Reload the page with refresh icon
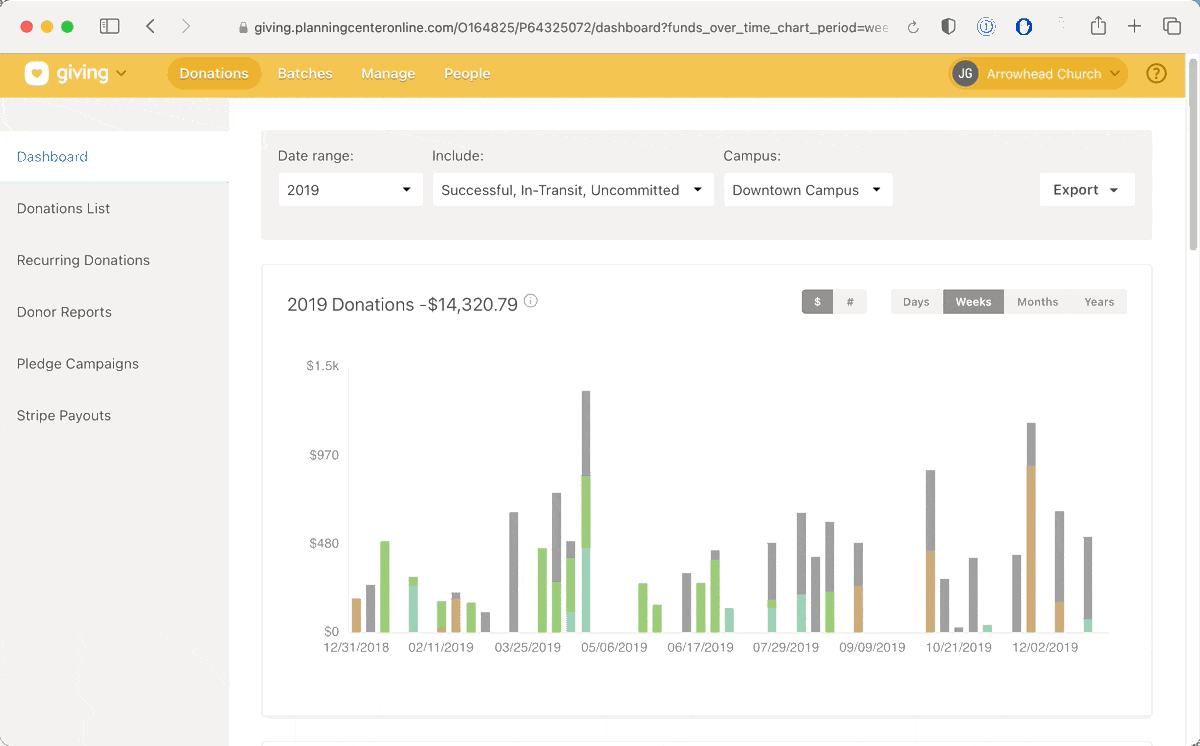Image resolution: width=1200 pixels, height=746 pixels. coord(913,28)
